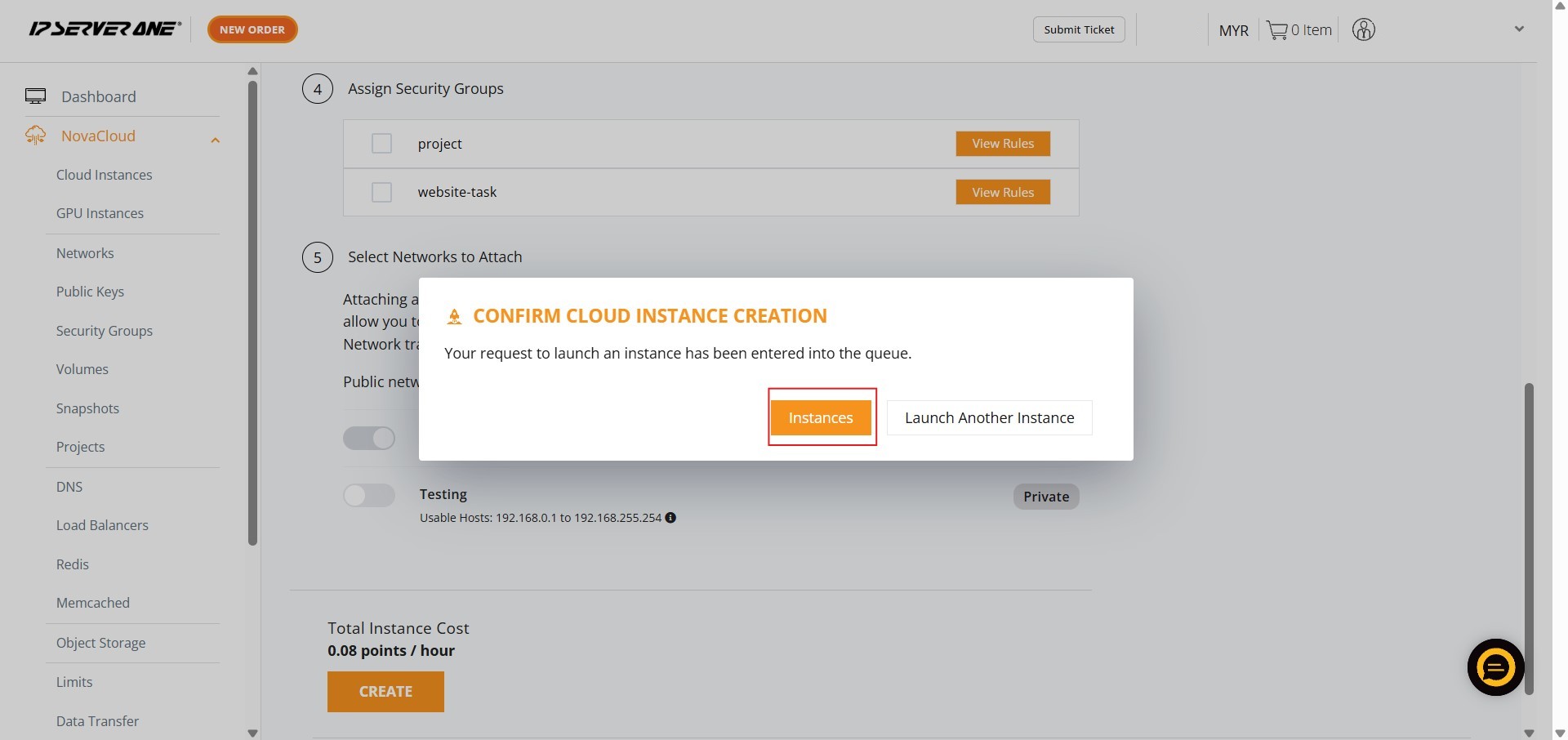Click the Instances button in dialog
Viewport: 1568px width, 740px height.
point(821,417)
